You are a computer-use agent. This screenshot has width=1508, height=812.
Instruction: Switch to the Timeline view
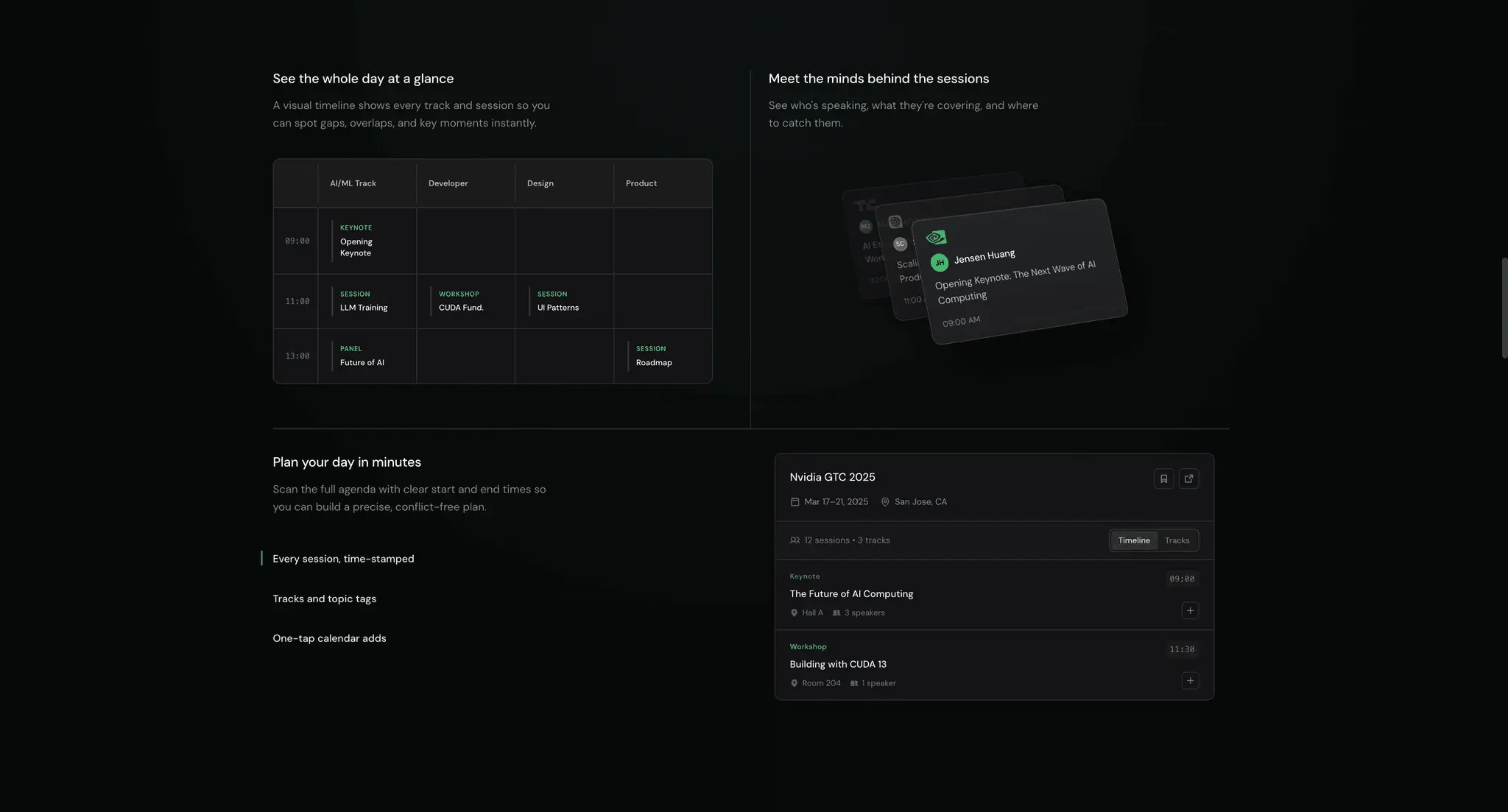pos(1133,540)
